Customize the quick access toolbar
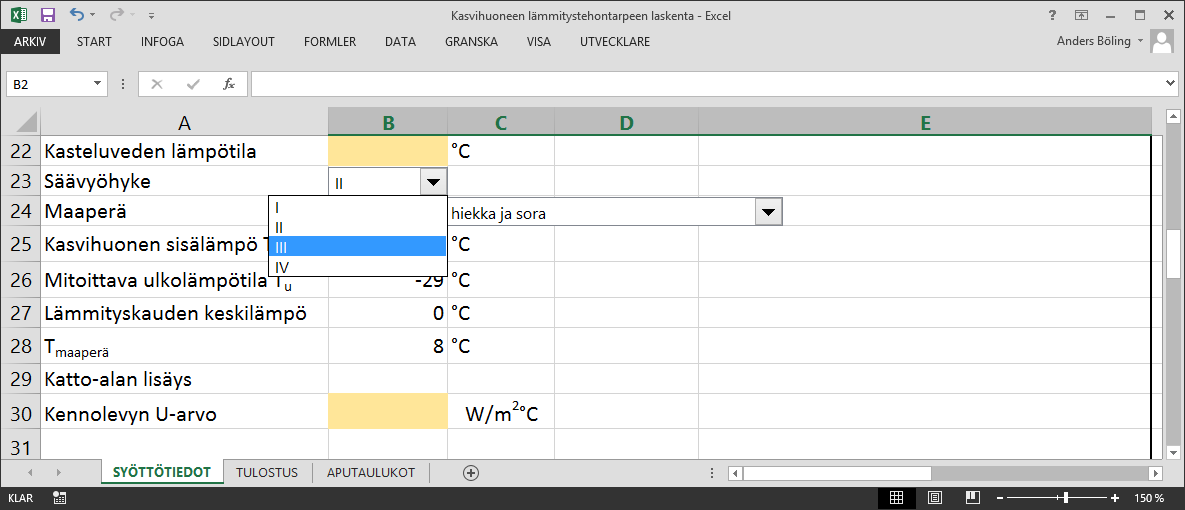Viewport: 1185px width, 510px height. coord(152,15)
